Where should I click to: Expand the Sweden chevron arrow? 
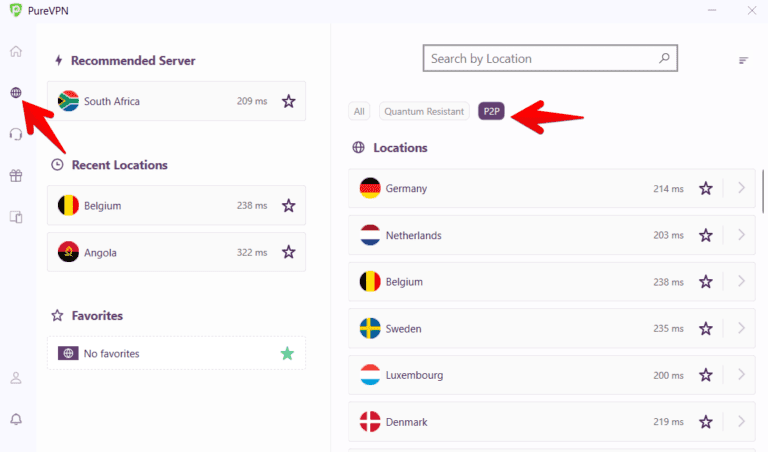[x=741, y=328]
